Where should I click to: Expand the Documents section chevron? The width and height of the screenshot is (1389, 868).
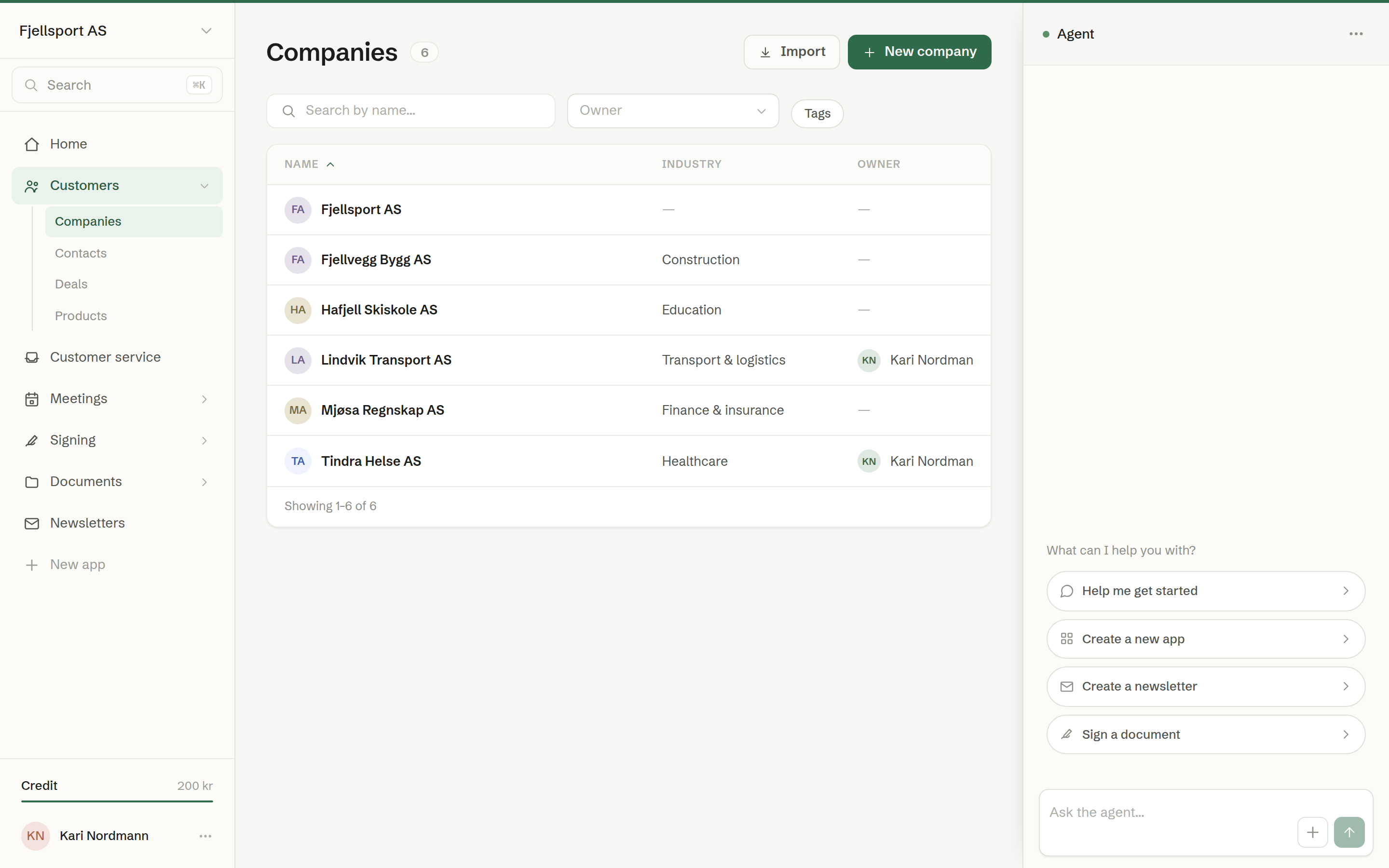pos(204,482)
